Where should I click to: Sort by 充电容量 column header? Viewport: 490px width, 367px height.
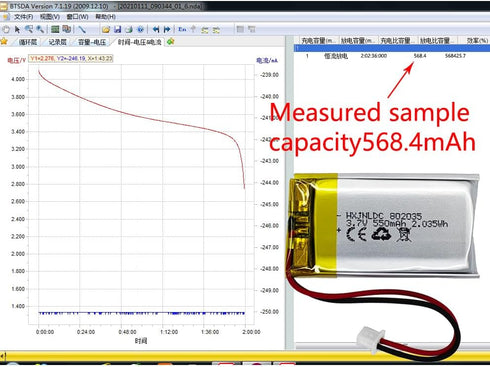(x=319, y=41)
